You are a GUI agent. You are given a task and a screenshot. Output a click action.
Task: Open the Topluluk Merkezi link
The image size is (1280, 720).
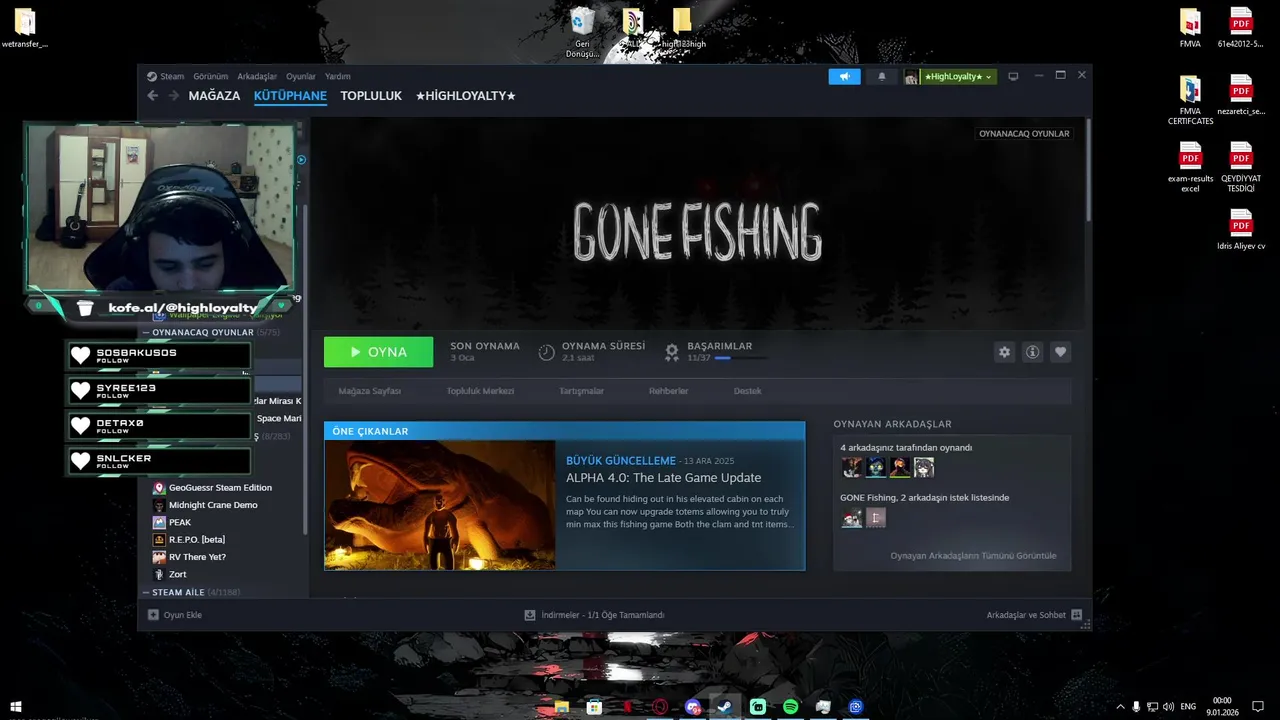pos(480,391)
